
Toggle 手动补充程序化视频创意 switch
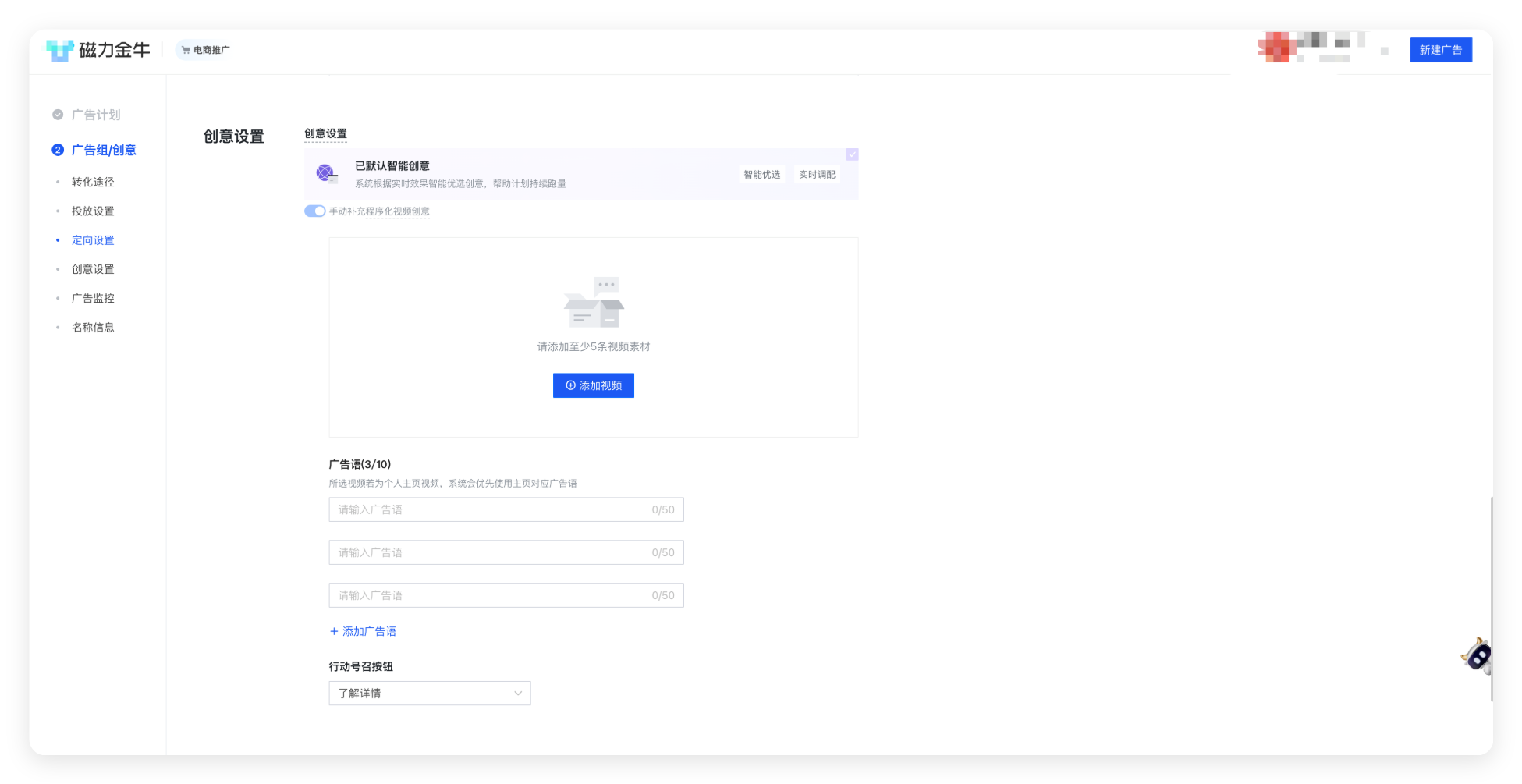coord(314,211)
